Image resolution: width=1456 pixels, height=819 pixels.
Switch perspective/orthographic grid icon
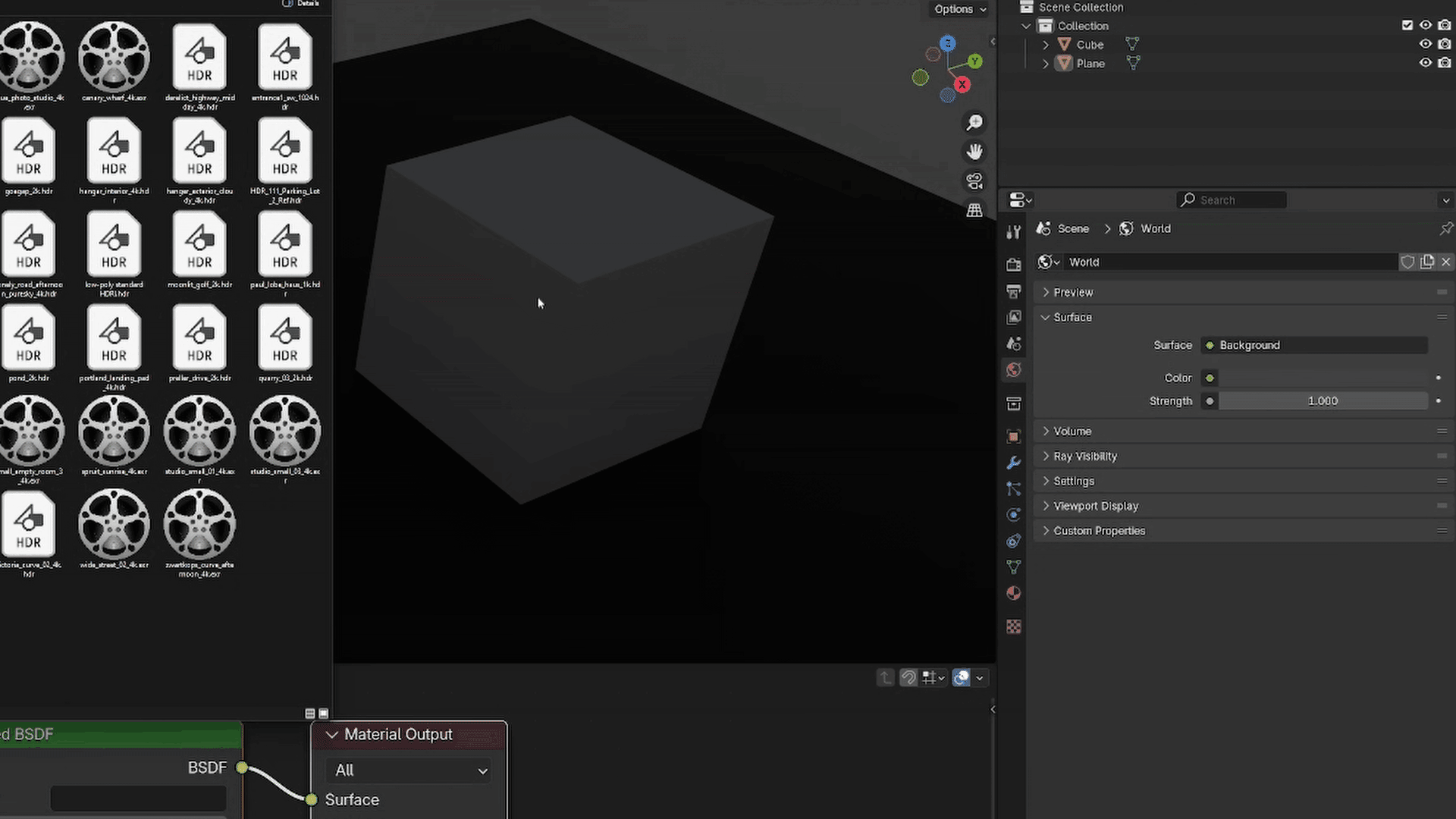point(974,210)
